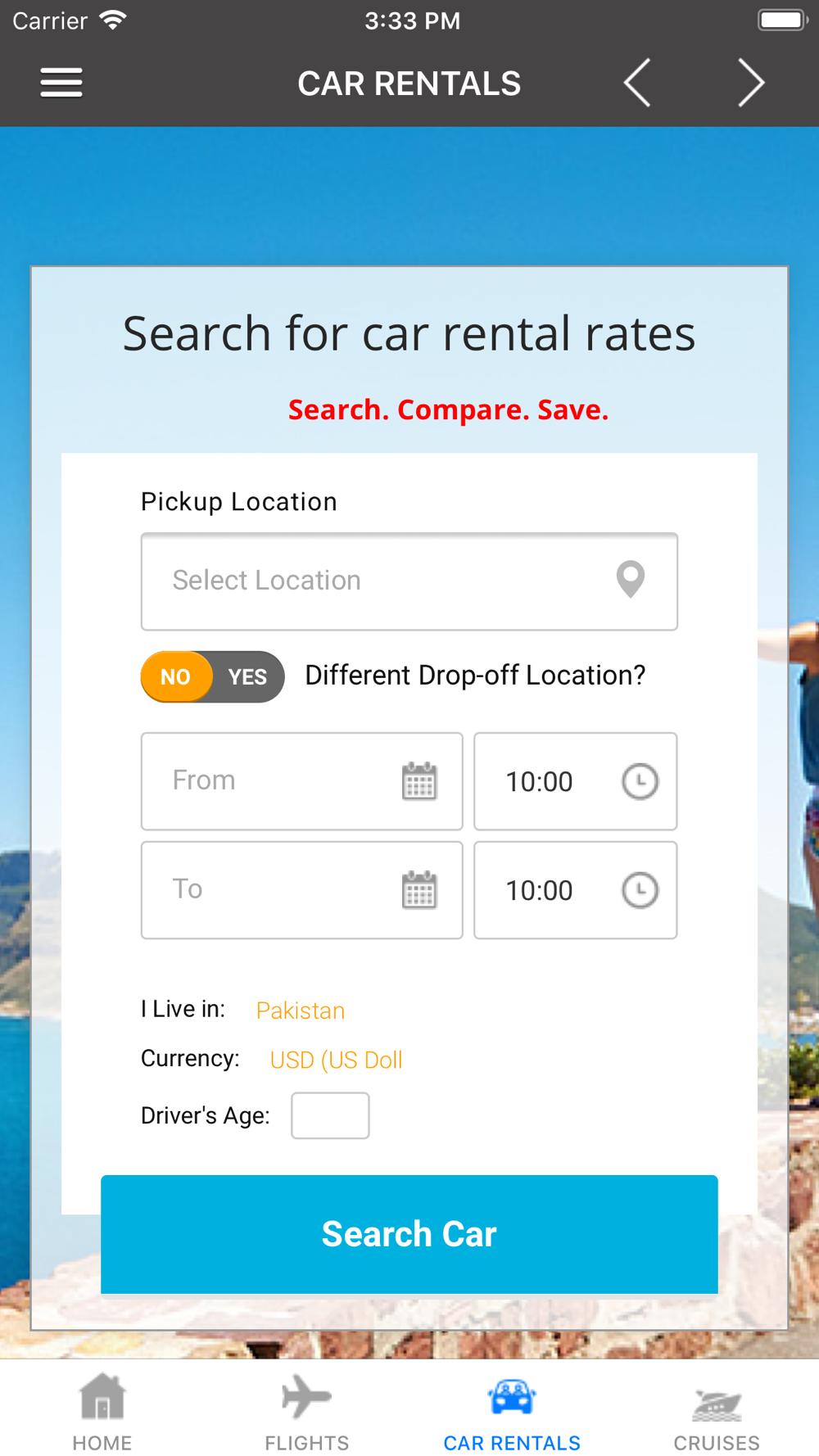Open the To date calendar icon

[x=419, y=890]
